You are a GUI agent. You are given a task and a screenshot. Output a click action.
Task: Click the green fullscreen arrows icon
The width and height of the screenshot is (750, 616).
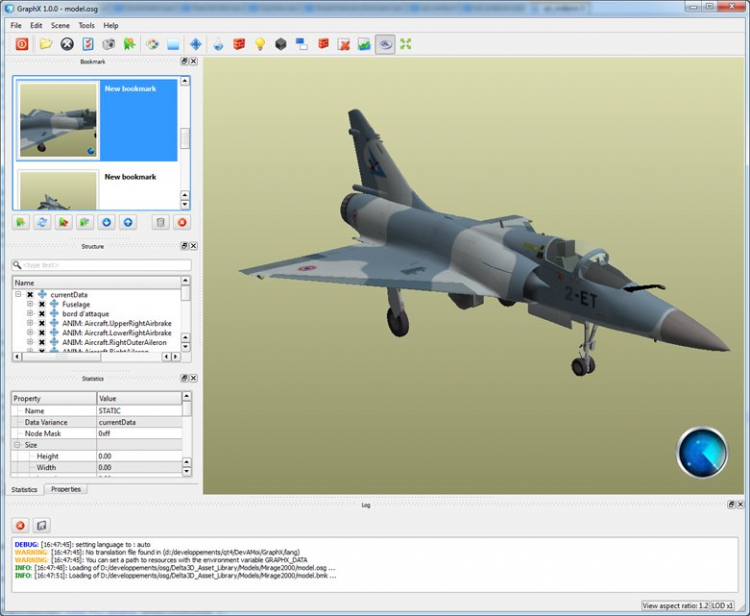point(406,44)
